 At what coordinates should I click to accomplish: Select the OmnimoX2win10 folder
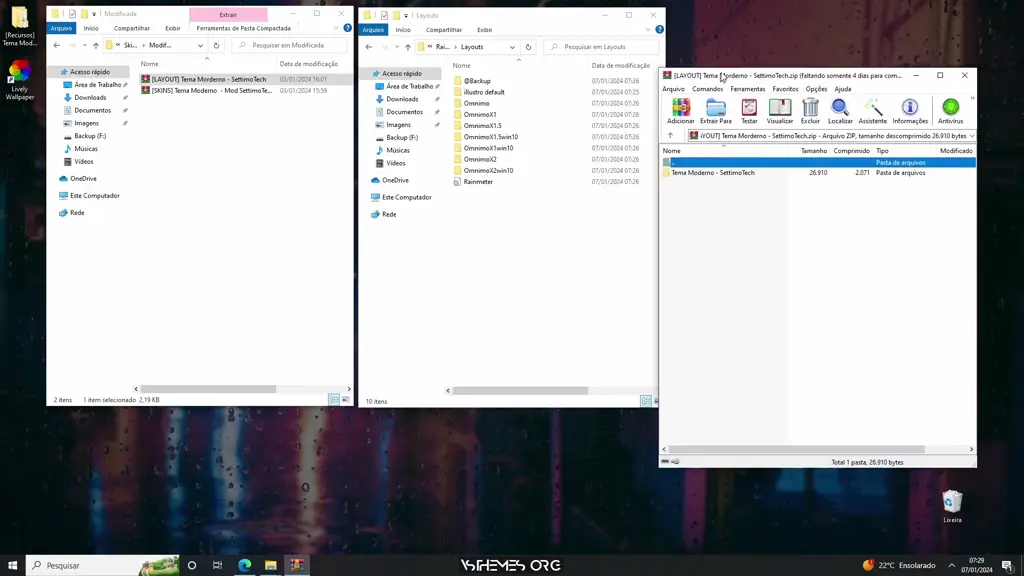[x=488, y=171]
